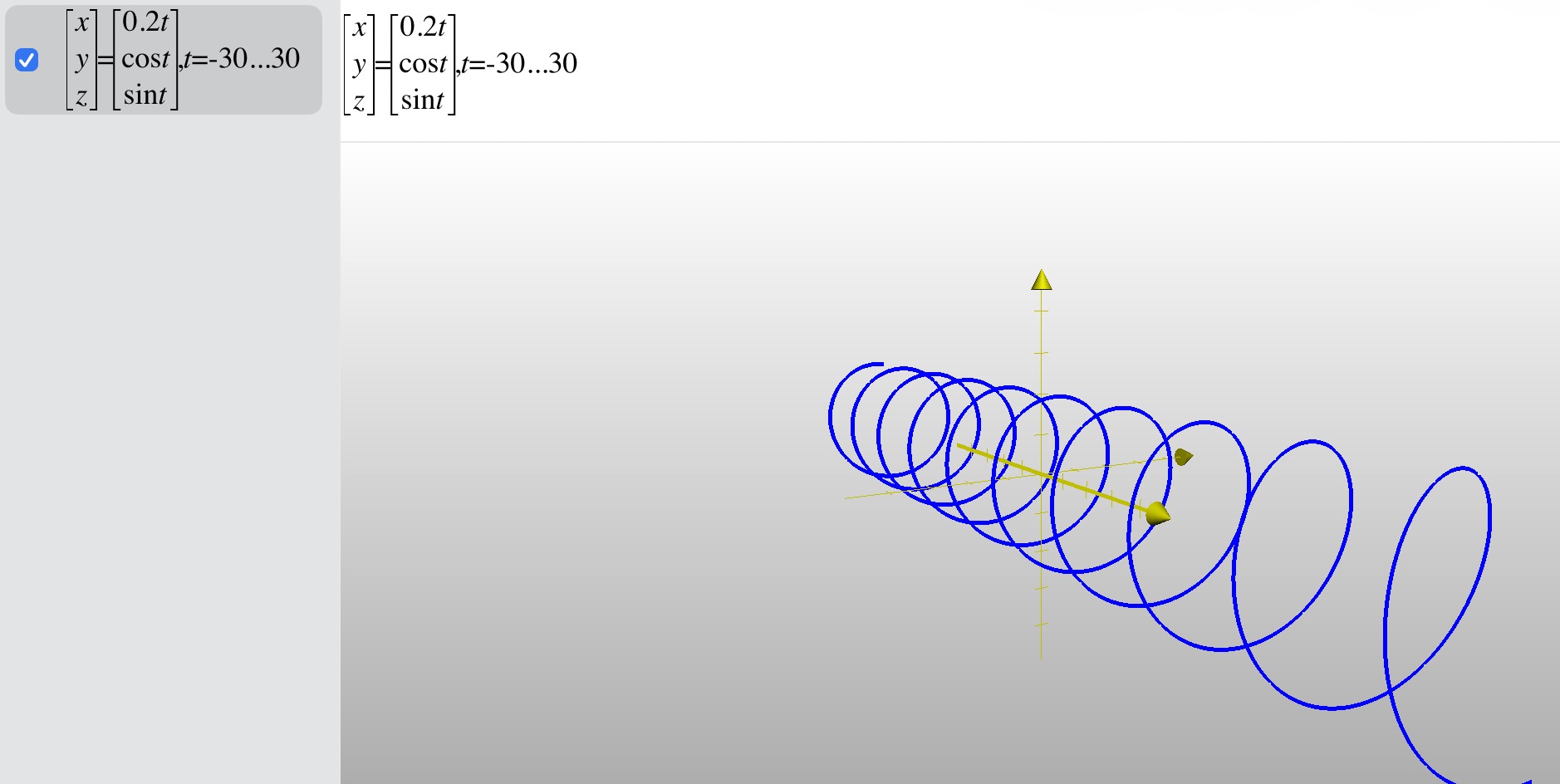Viewport: 1560px width, 784px height.
Task: Click the t=-30...30 range in sidebar entry
Action: 243,59
